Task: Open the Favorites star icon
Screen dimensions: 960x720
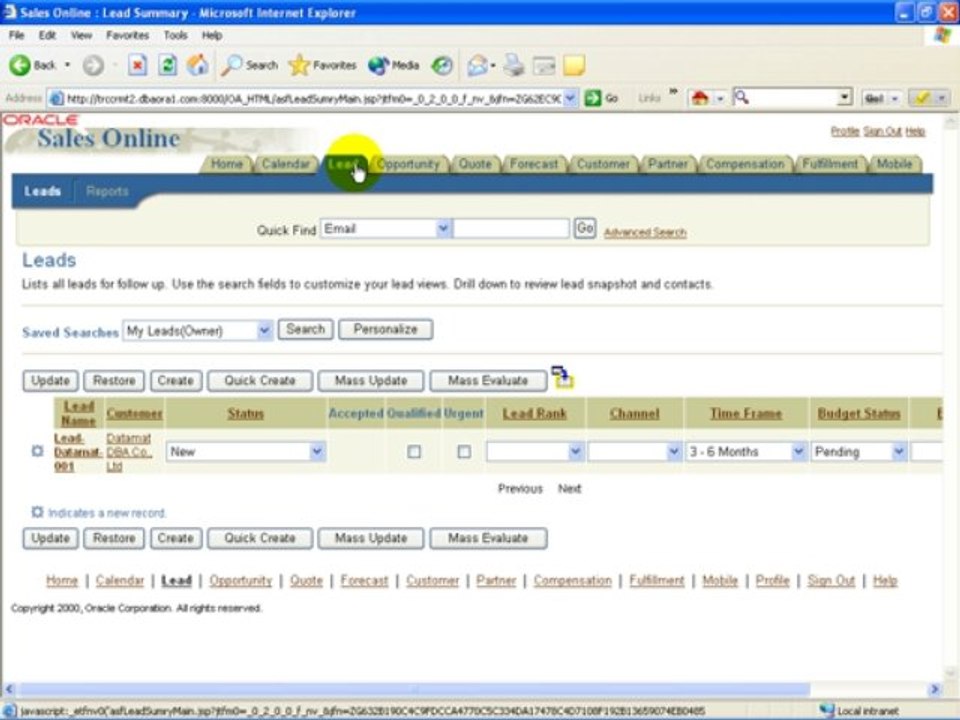Action: [x=299, y=65]
